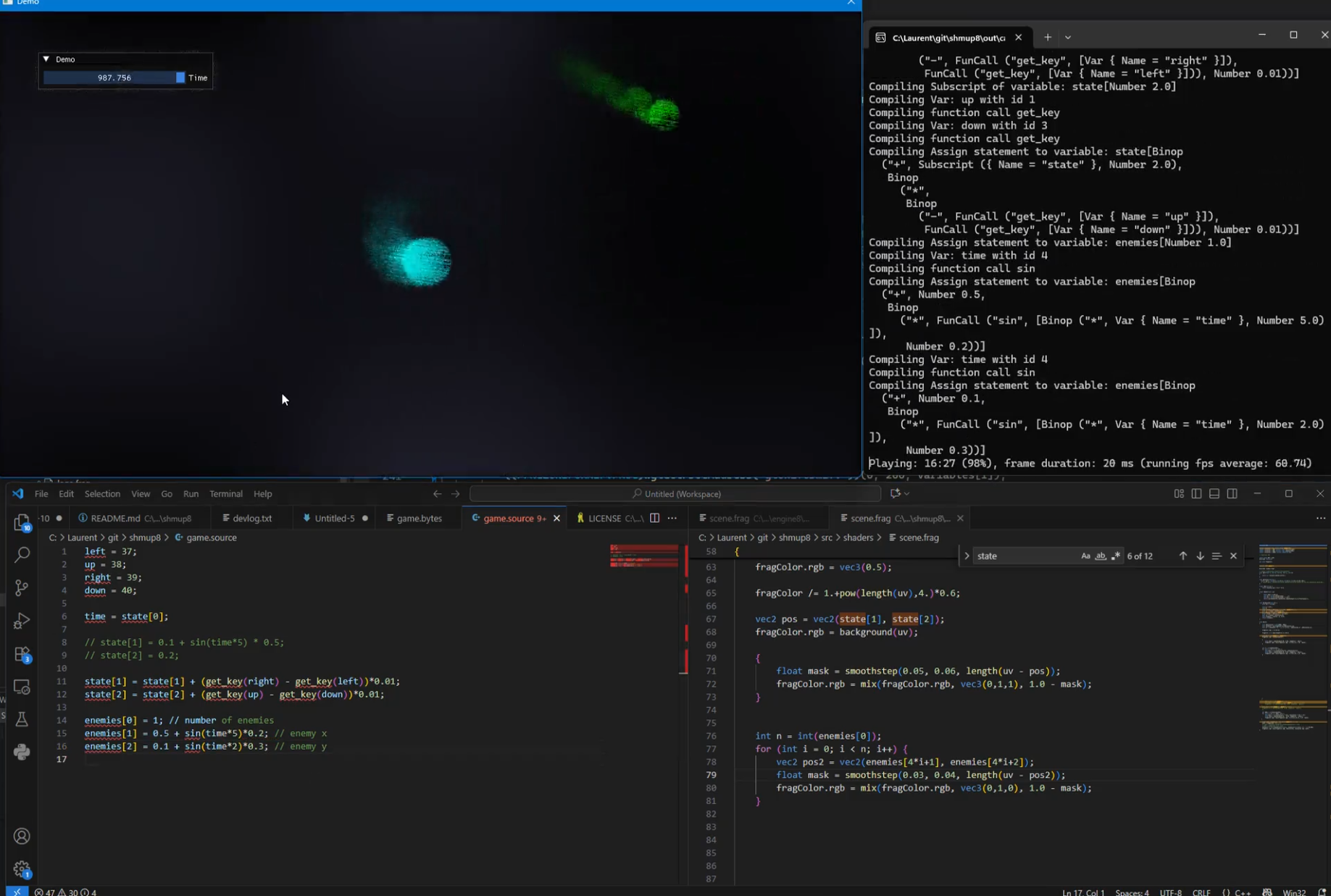The image size is (1331, 896).
Task: Jump to next search match with down arrow
Action: tap(1199, 556)
